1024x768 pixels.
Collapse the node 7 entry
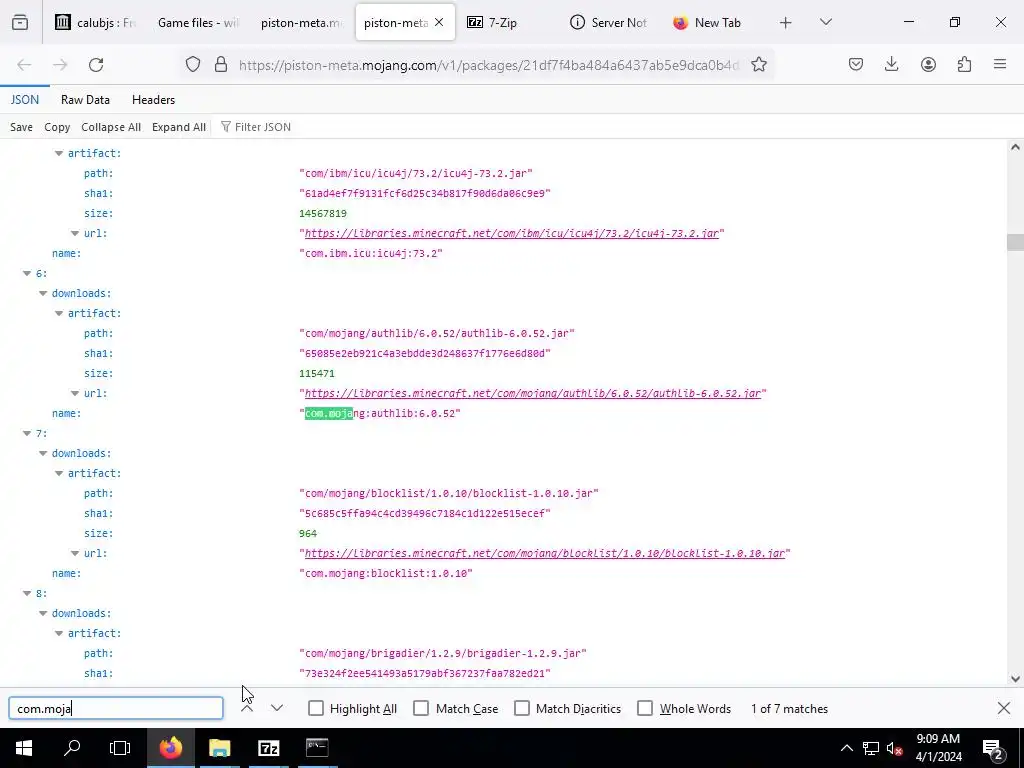tap(27, 434)
